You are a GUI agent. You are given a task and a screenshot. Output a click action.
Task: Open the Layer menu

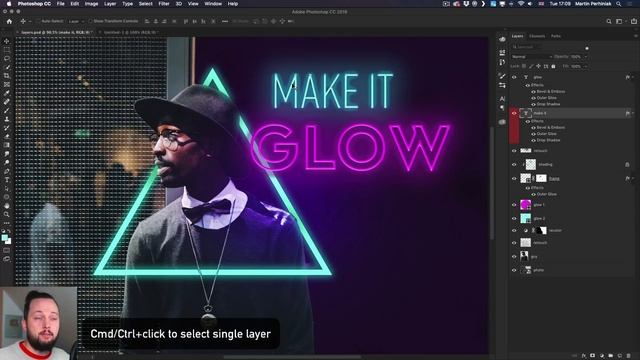[x=110, y=4]
